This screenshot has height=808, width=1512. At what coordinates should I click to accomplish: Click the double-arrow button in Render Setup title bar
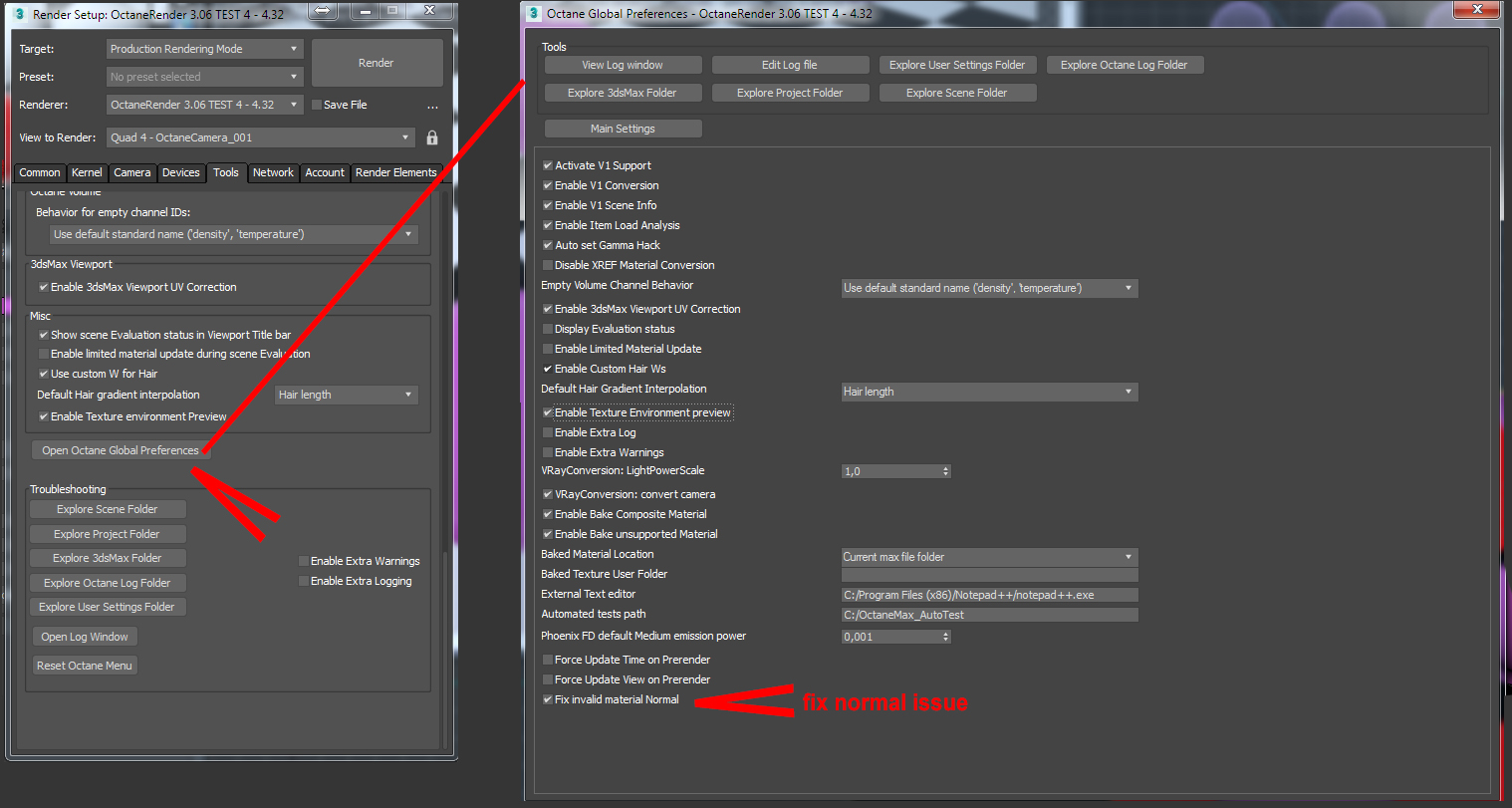[324, 12]
